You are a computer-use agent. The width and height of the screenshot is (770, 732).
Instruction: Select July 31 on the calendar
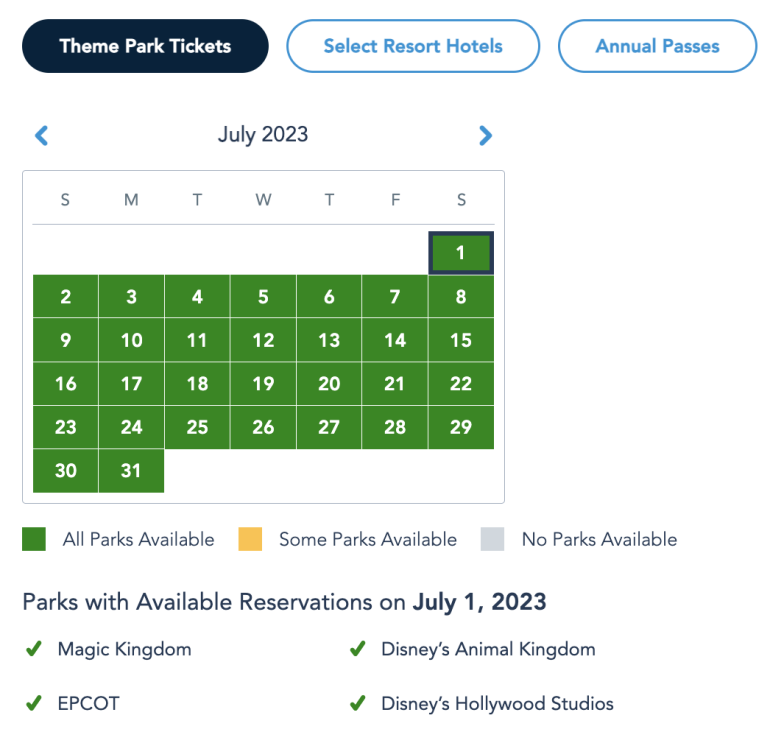(132, 471)
